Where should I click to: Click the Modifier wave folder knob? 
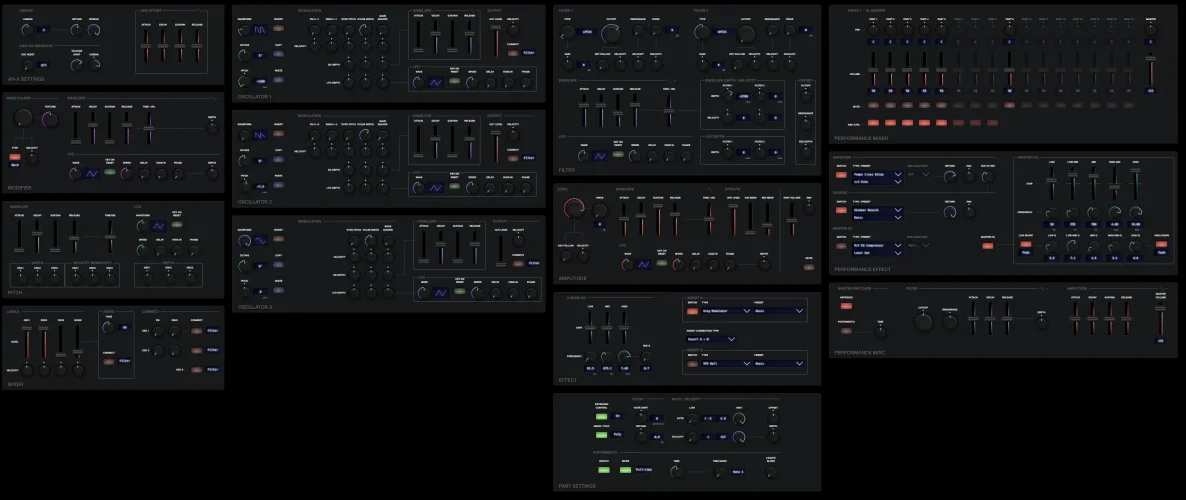click(23, 118)
